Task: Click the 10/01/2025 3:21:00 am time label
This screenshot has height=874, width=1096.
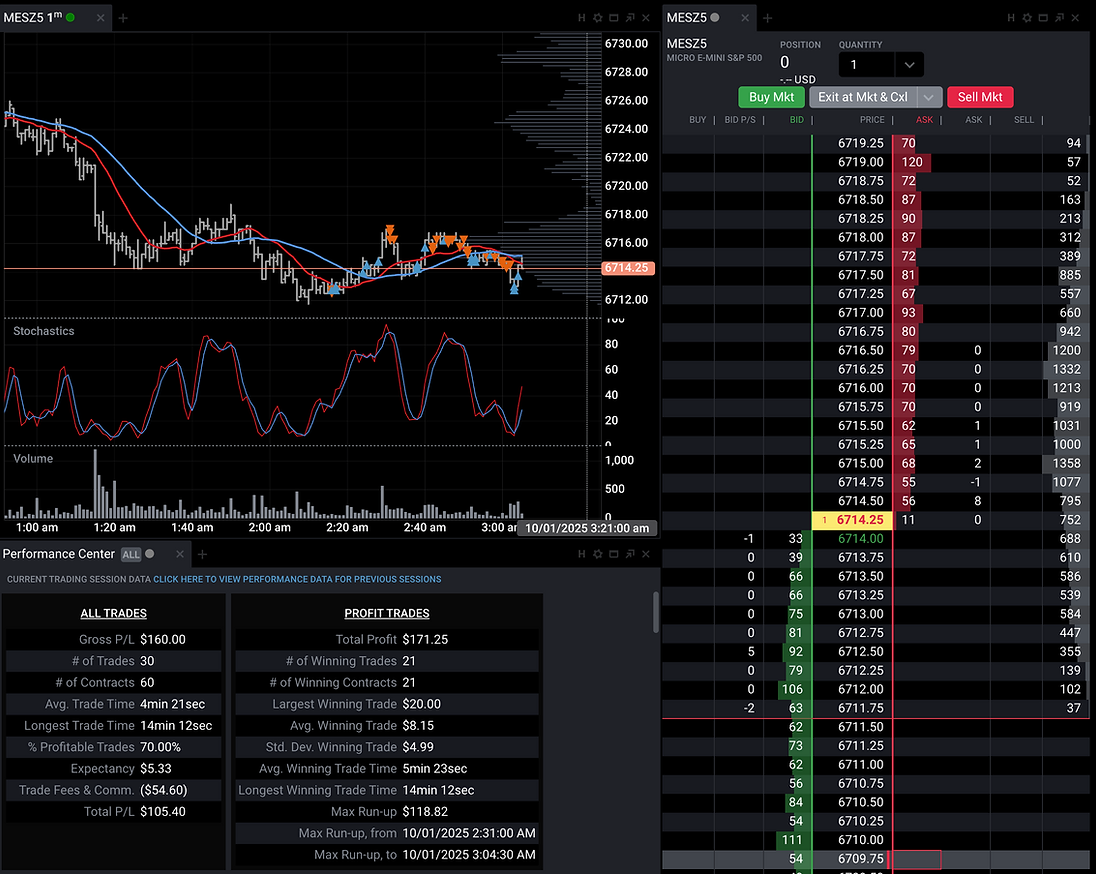Action: 587,529
